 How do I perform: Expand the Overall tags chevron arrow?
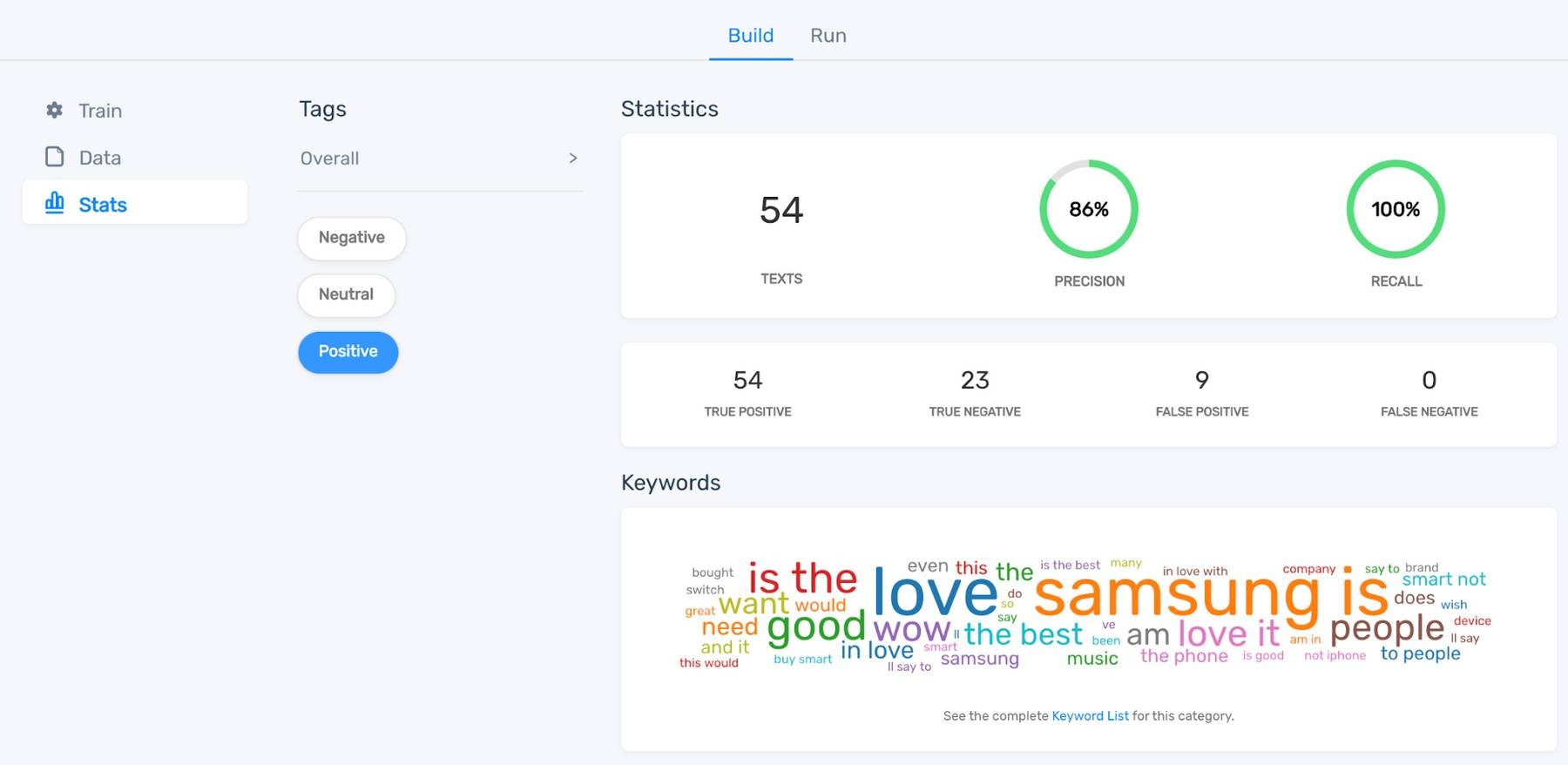(x=572, y=159)
